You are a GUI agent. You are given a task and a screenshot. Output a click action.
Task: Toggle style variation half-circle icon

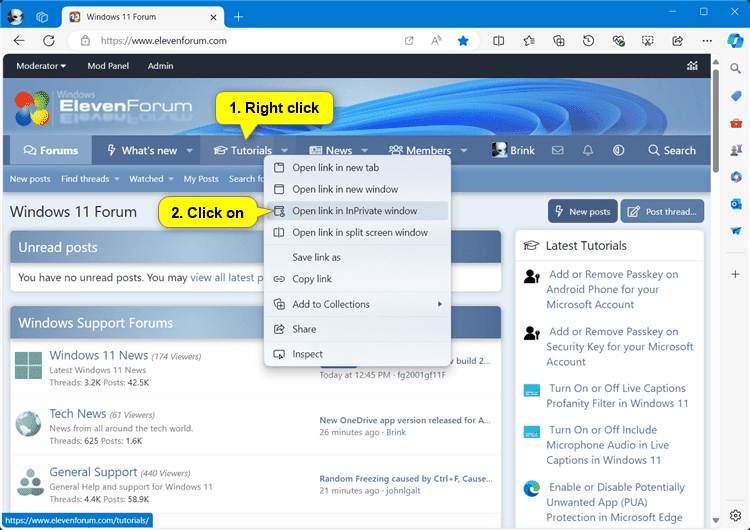[x=618, y=151]
